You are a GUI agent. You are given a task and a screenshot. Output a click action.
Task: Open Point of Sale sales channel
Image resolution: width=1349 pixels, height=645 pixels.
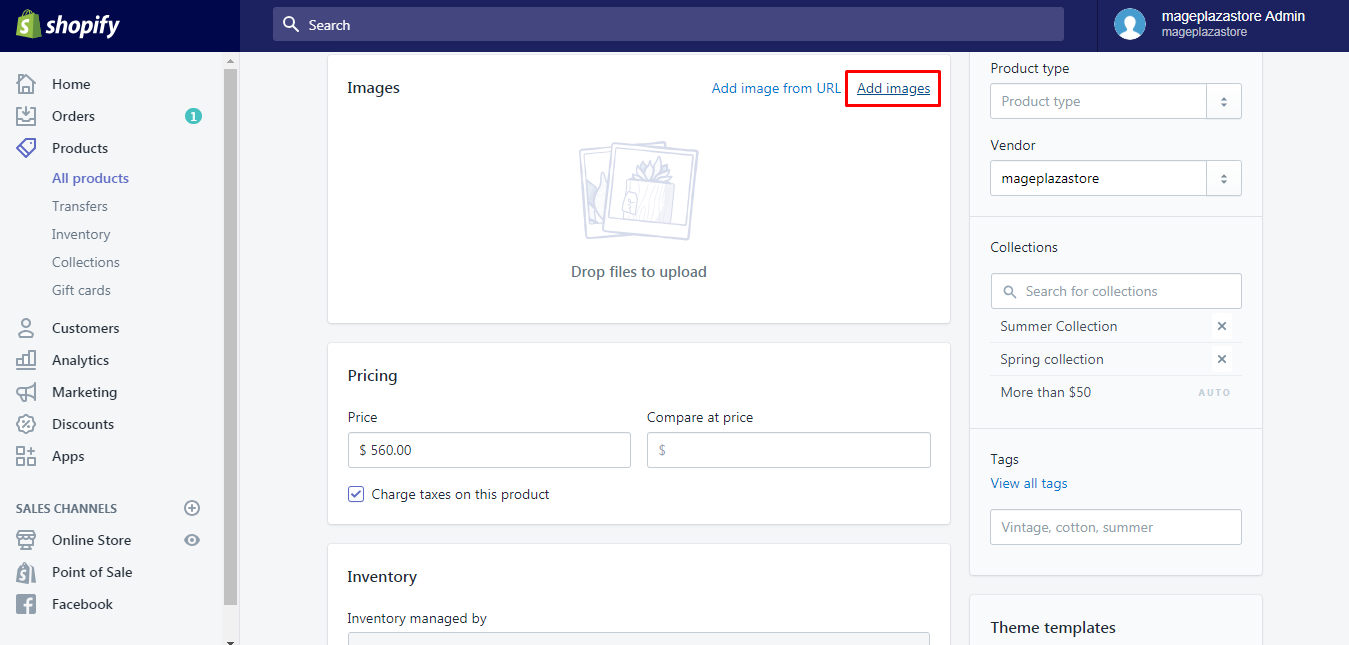tap(92, 572)
